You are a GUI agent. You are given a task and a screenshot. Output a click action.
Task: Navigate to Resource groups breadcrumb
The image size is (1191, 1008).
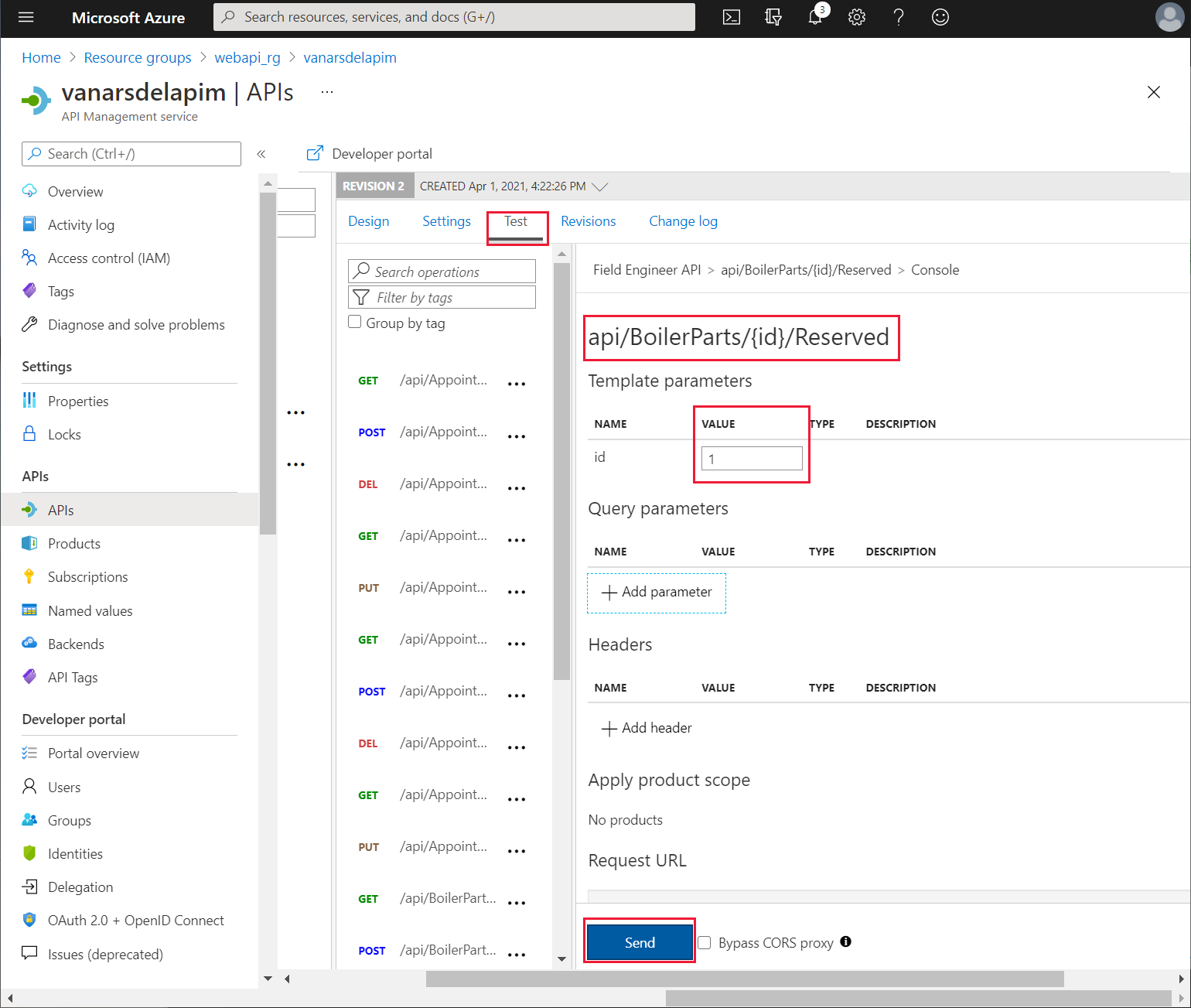tap(138, 58)
